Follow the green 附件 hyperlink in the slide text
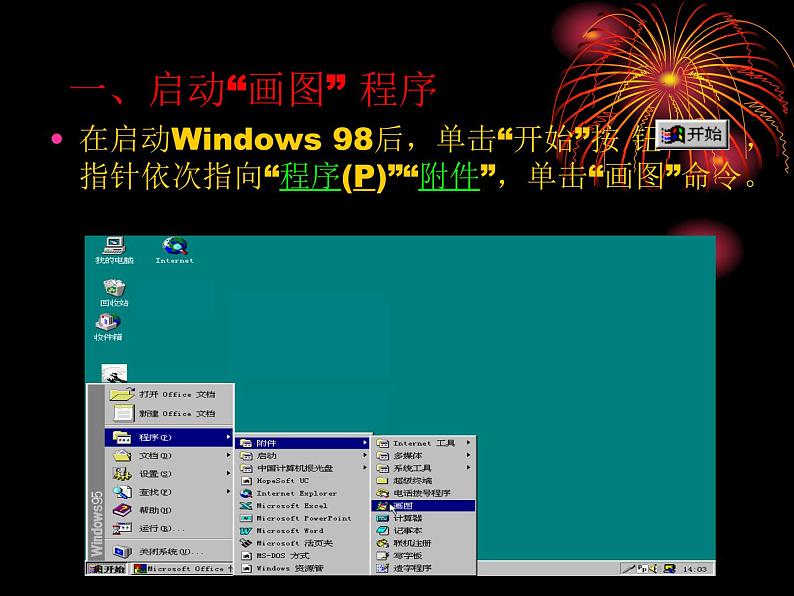This screenshot has height=596, width=794. (x=449, y=176)
